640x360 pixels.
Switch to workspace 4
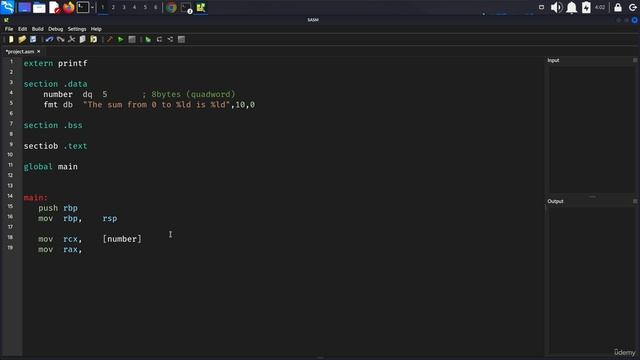(x=134, y=7)
